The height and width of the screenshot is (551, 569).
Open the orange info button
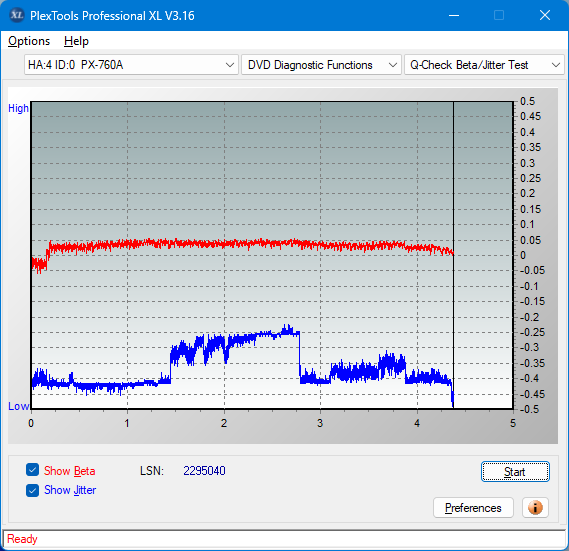[x=535, y=507]
